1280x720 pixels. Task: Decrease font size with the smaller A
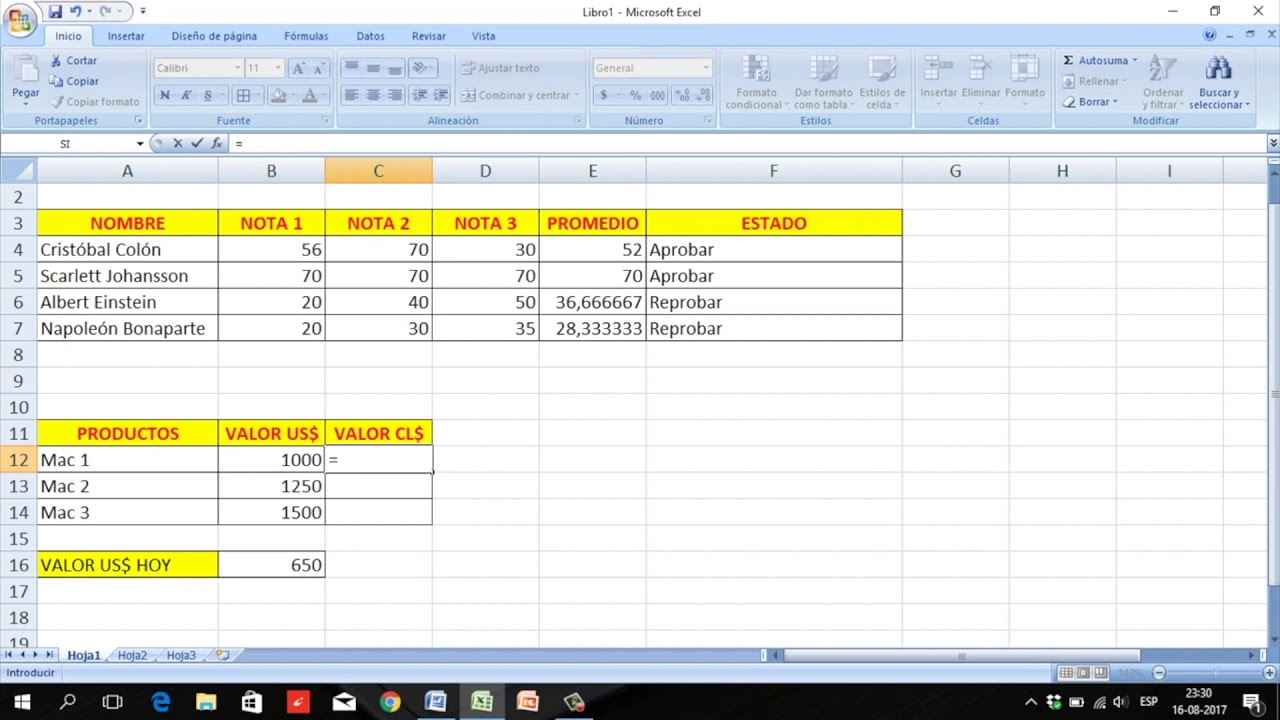click(x=318, y=68)
